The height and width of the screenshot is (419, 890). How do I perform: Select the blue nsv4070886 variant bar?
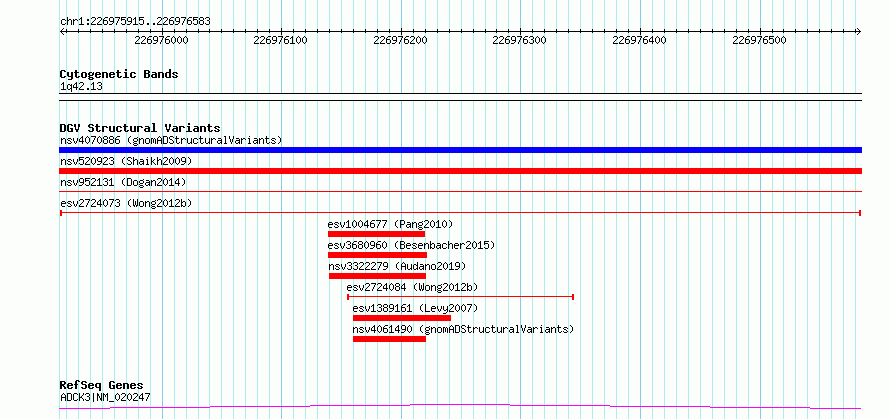[460, 150]
